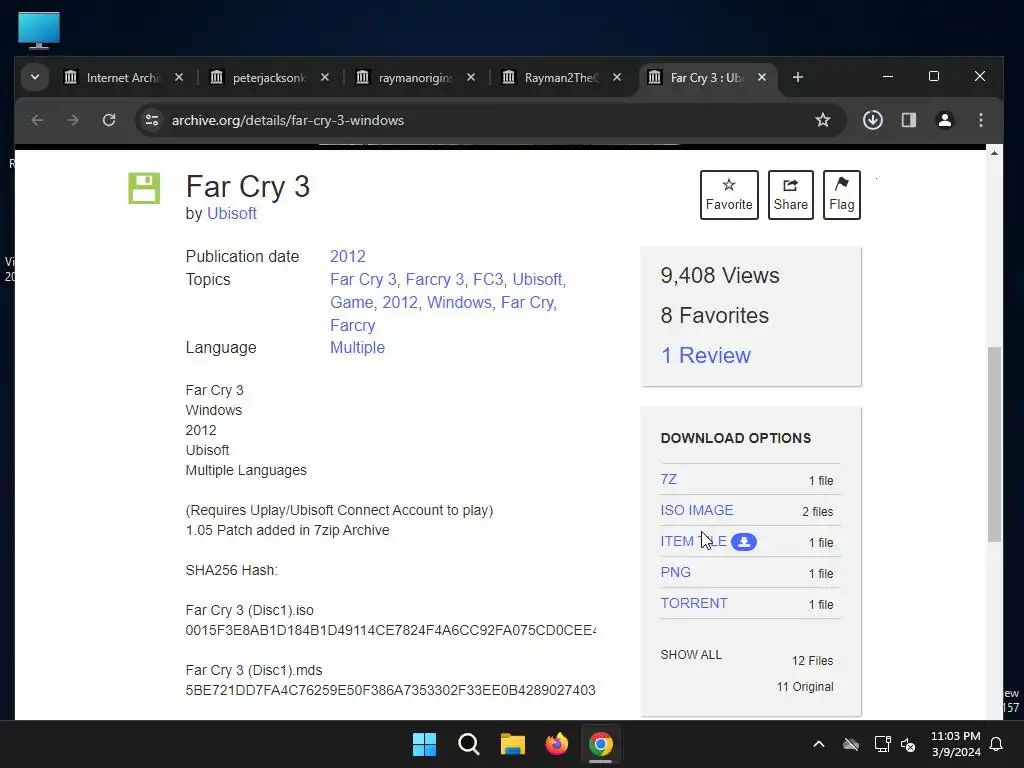Screen dimensions: 1024x768
Task: Click the network tray icon
Action: (882, 744)
